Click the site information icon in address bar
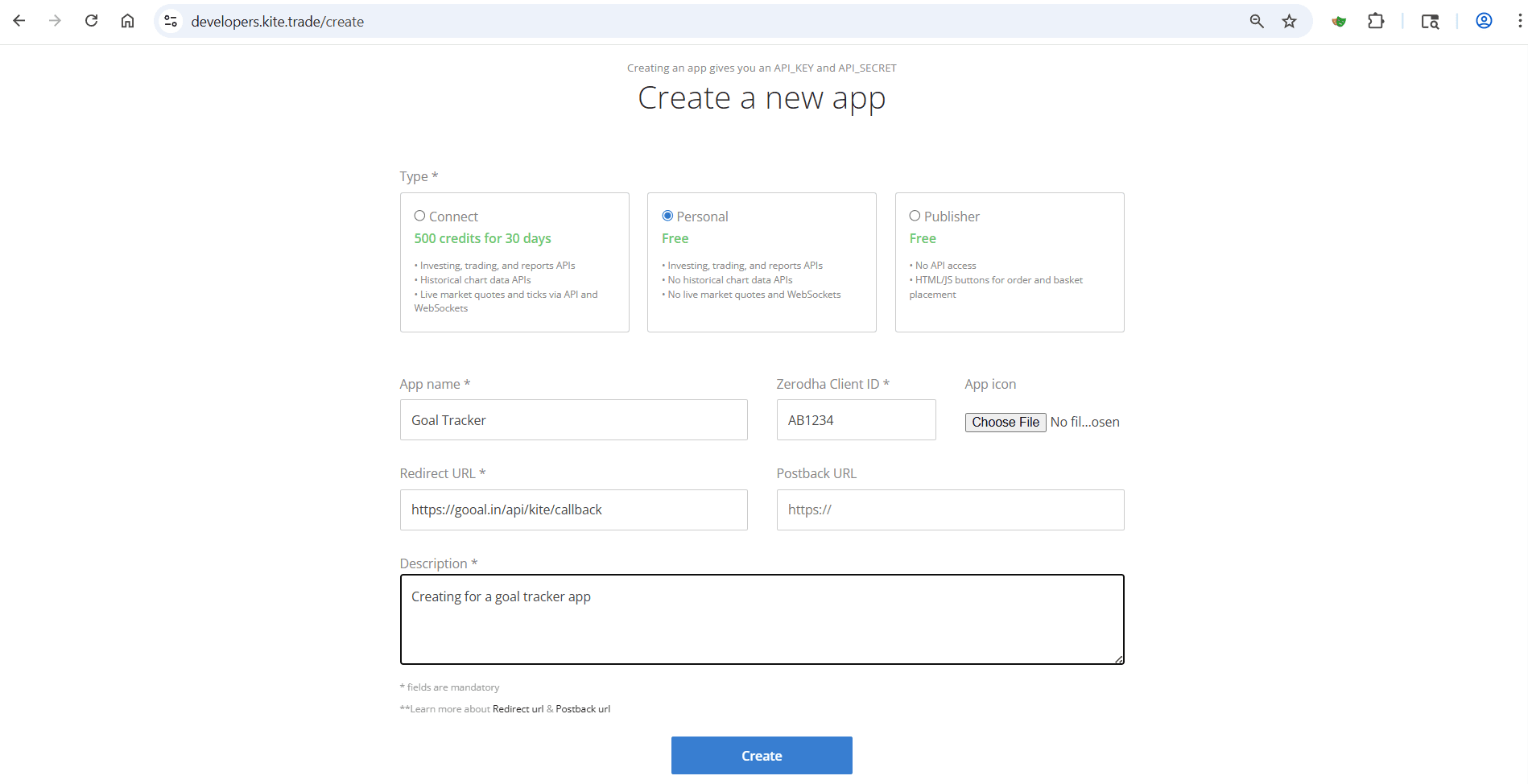The width and height of the screenshot is (1528, 784). [x=170, y=22]
